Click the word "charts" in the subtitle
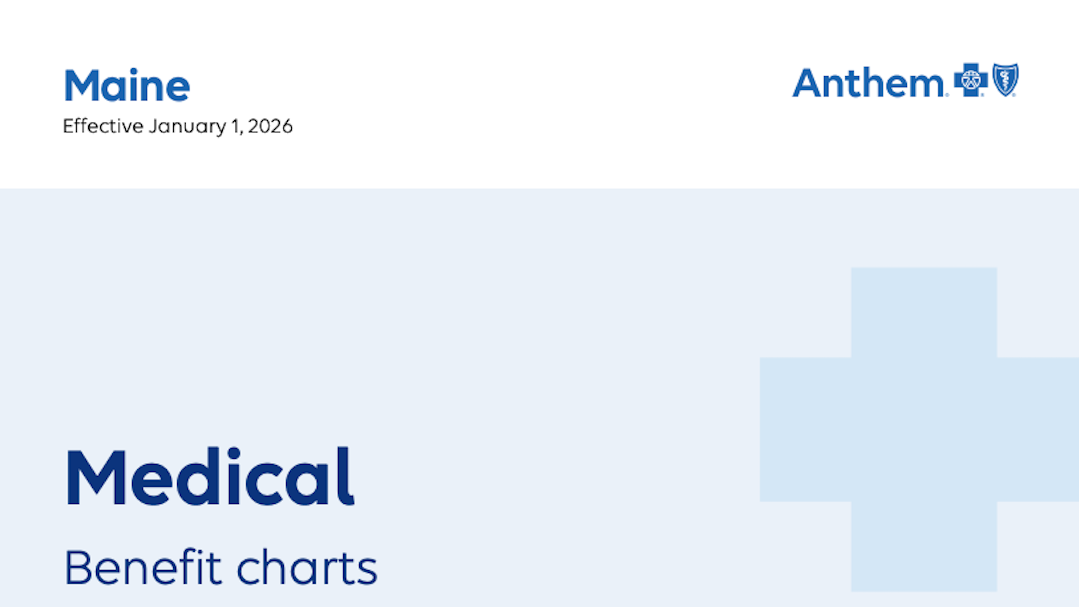 pyautogui.click(x=307, y=568)
